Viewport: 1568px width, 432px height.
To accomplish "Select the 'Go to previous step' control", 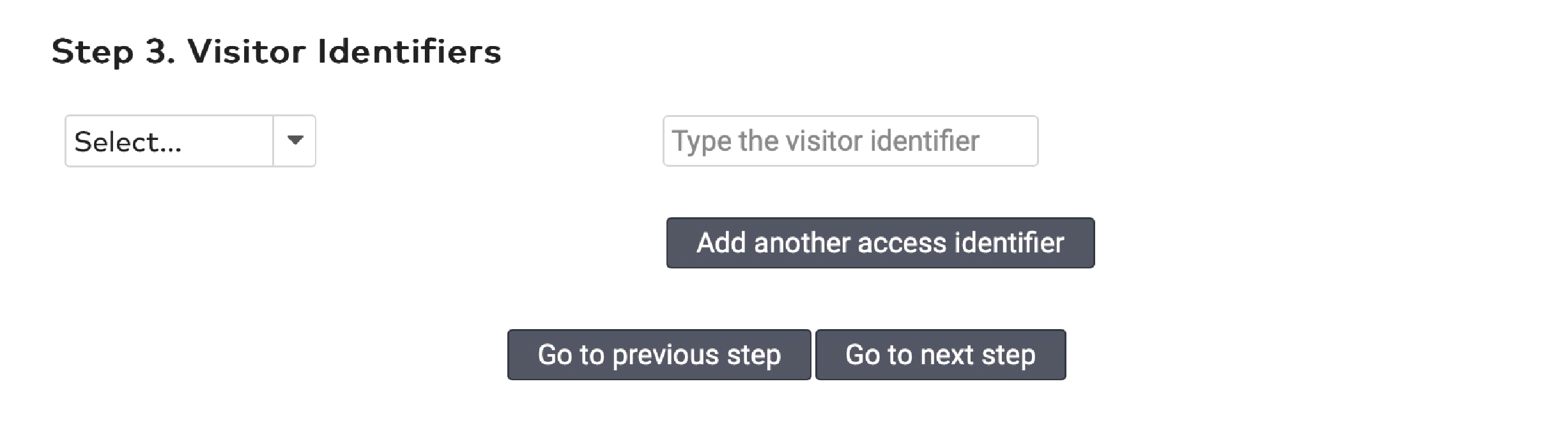I will point(659,355).
